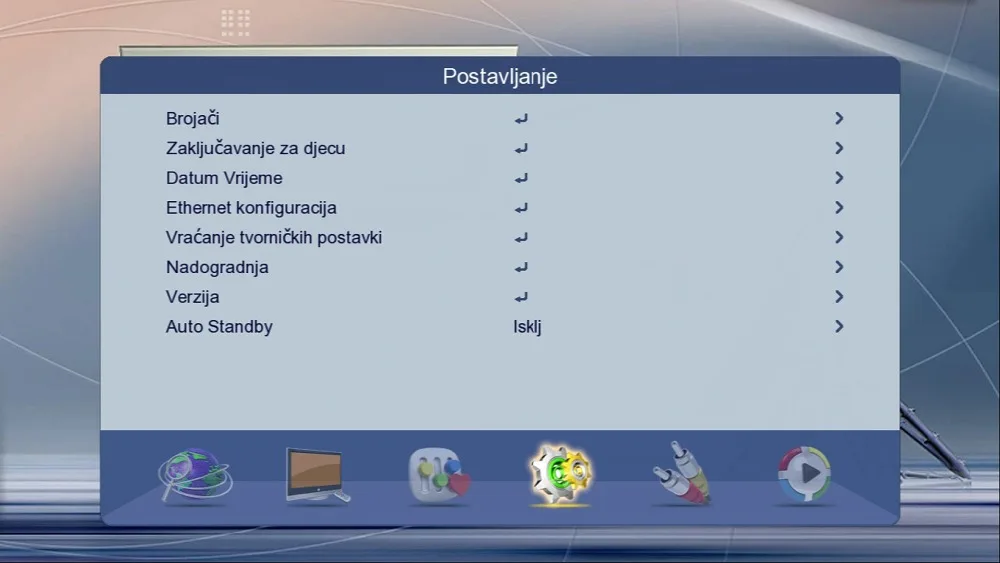Viewport: 1000px width, 563px height.
Task: Click the enter arrow beside Nadogradnja
Action: point(521,268)
